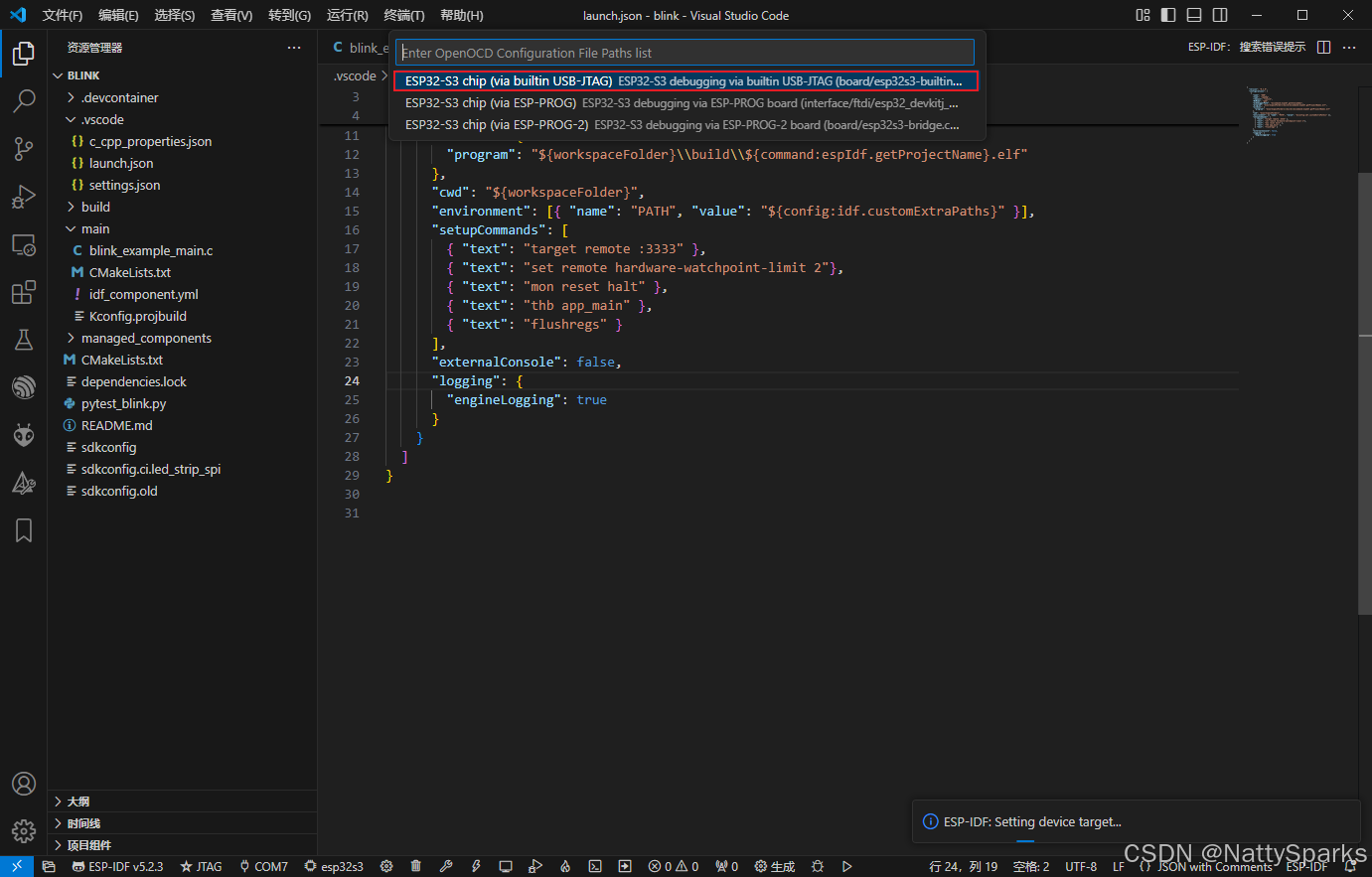Open the 运行(R) menu
The width and height of the screenshot is (1372, 877).
348,15
